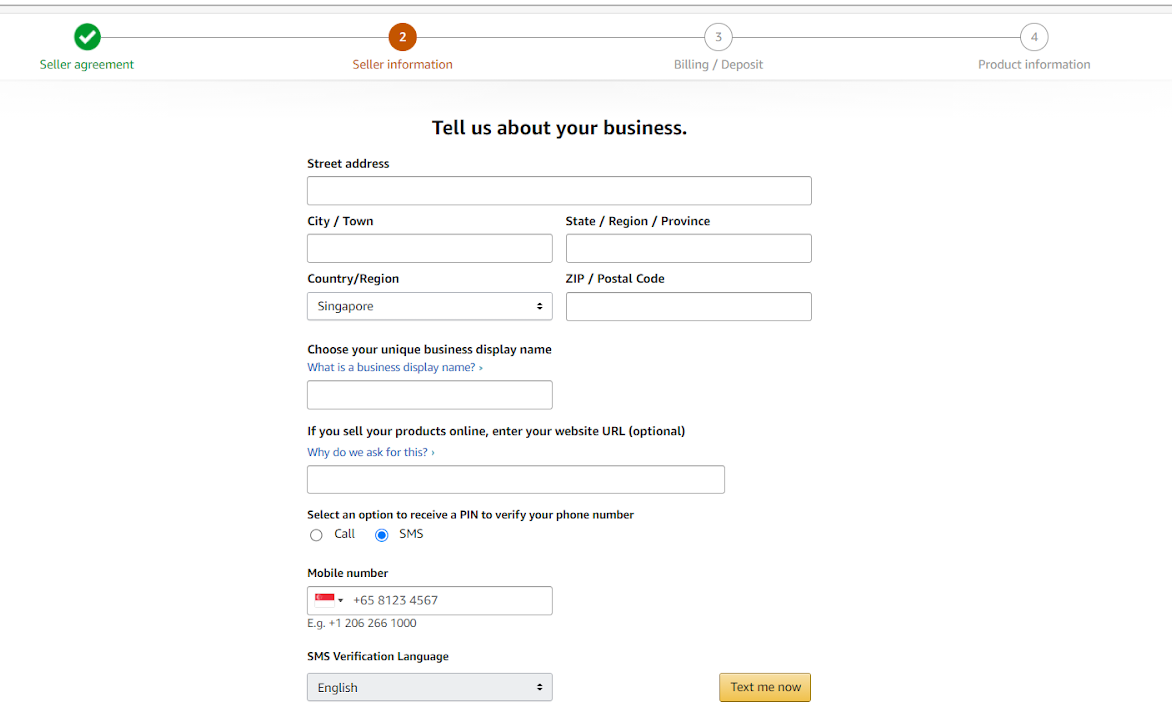Click the 'Country/Region' label
Image resolution: width=1172 pixels, height=714 pixels.
(353, 279)
